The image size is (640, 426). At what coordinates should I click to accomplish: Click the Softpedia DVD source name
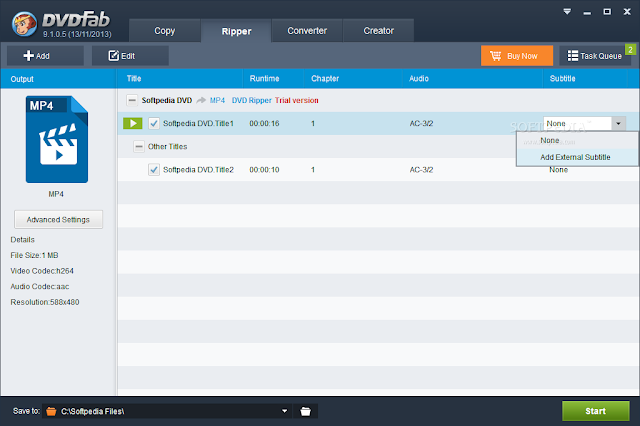[167, 100]
